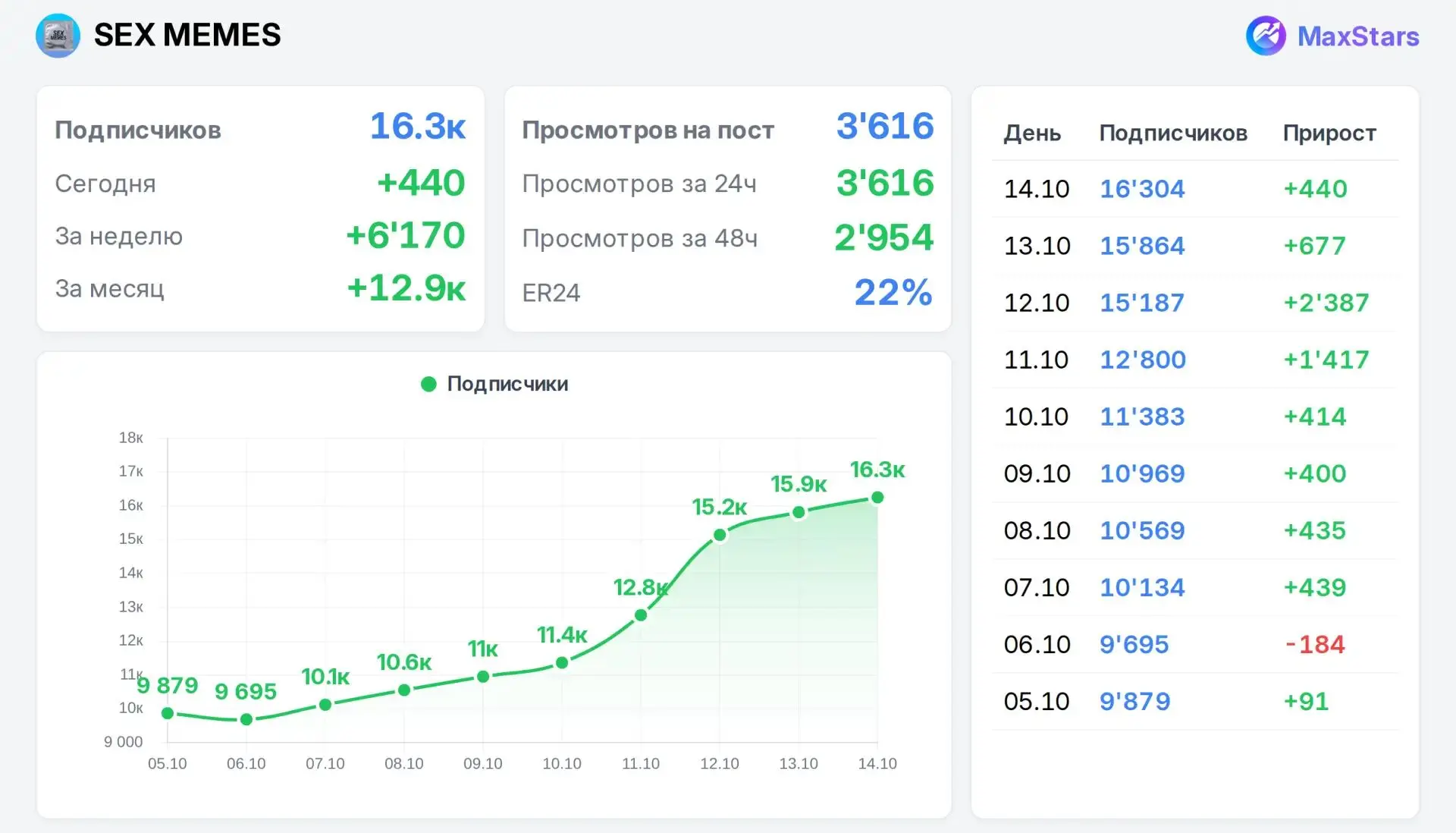Click growth value +414 in the 10.10 row
This screenshot has width=1456, height=833.
click(1314, 416)
